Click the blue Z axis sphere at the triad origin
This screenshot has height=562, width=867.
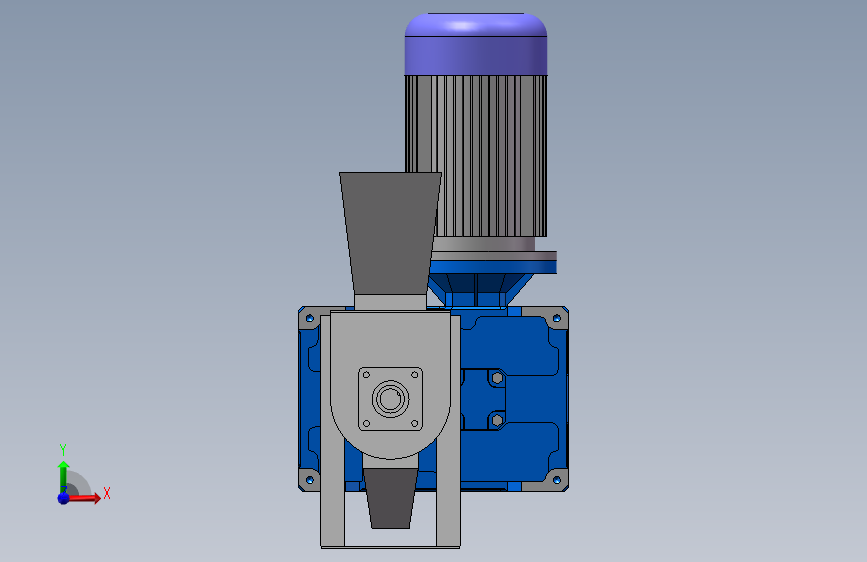pos(64,498)
